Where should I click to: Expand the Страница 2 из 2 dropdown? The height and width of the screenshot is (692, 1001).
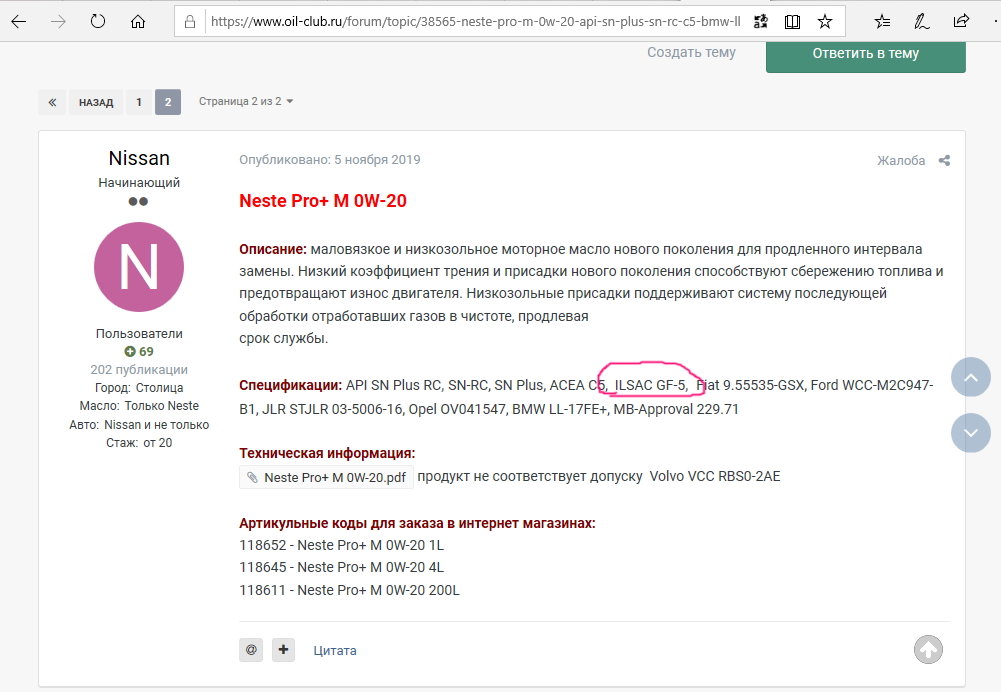[x=246, y=102]
